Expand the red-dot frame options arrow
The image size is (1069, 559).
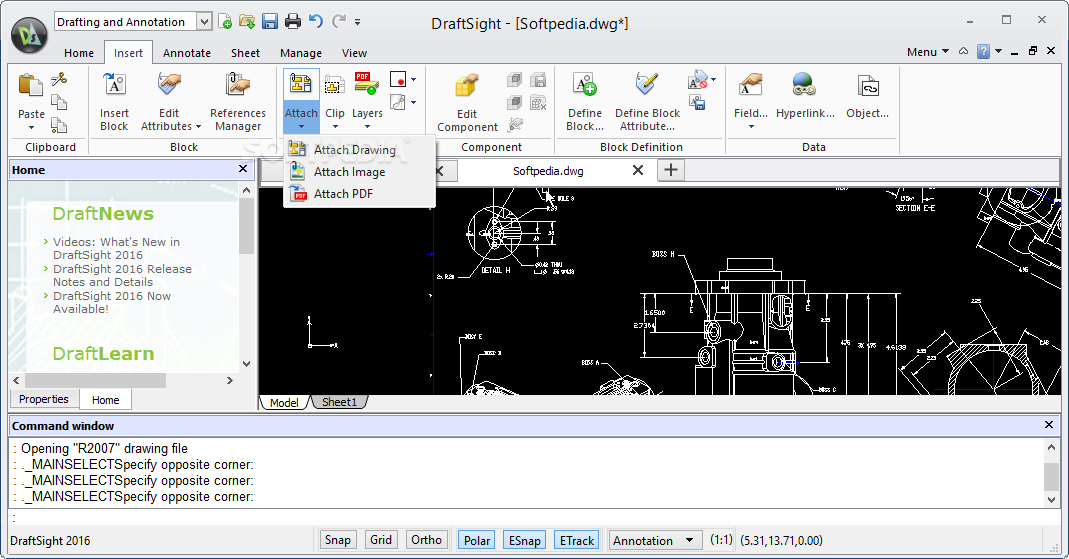pyautogui.click(x=413, y=80)
